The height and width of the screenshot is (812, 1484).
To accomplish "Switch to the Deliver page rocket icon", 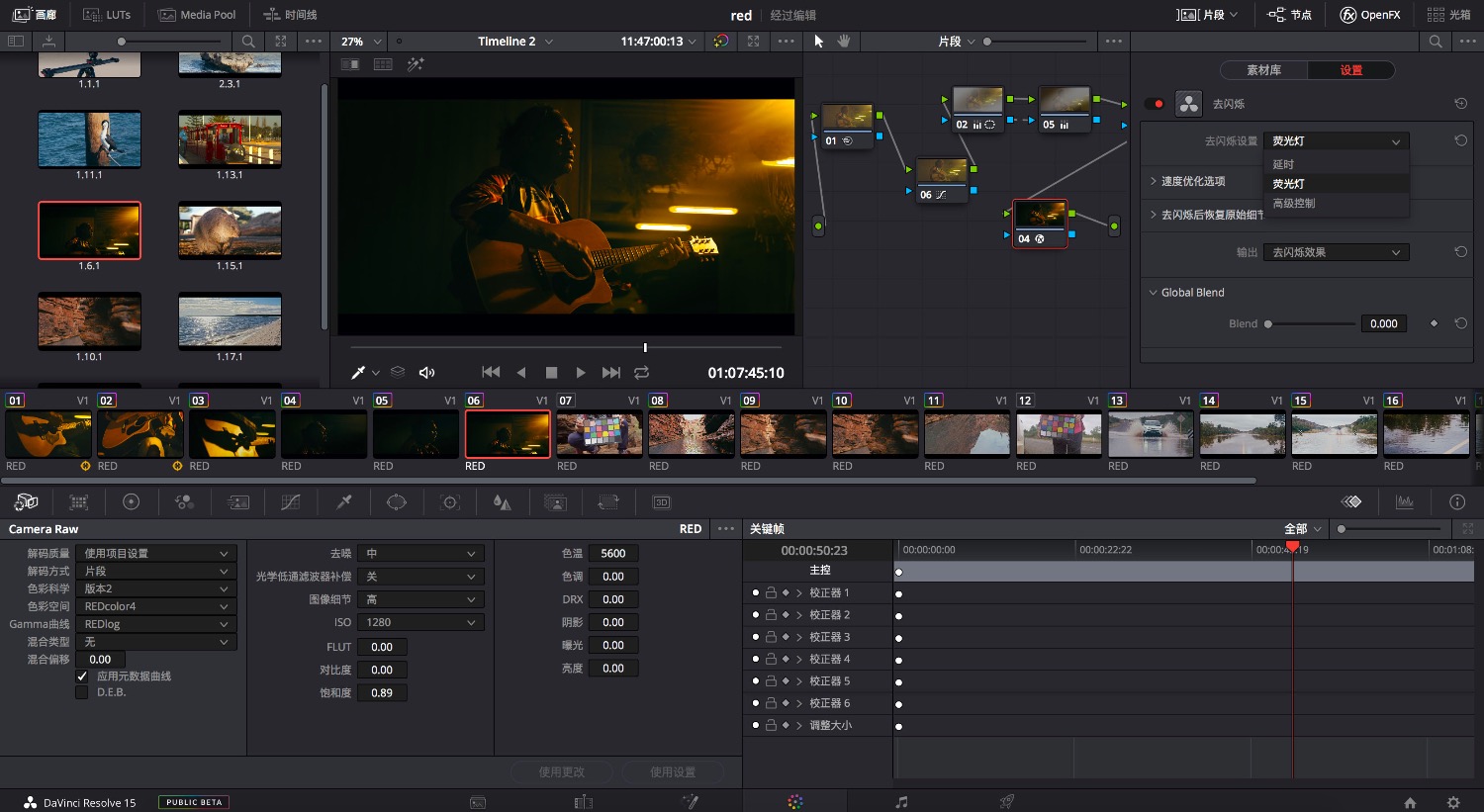I will point(1007,802).
